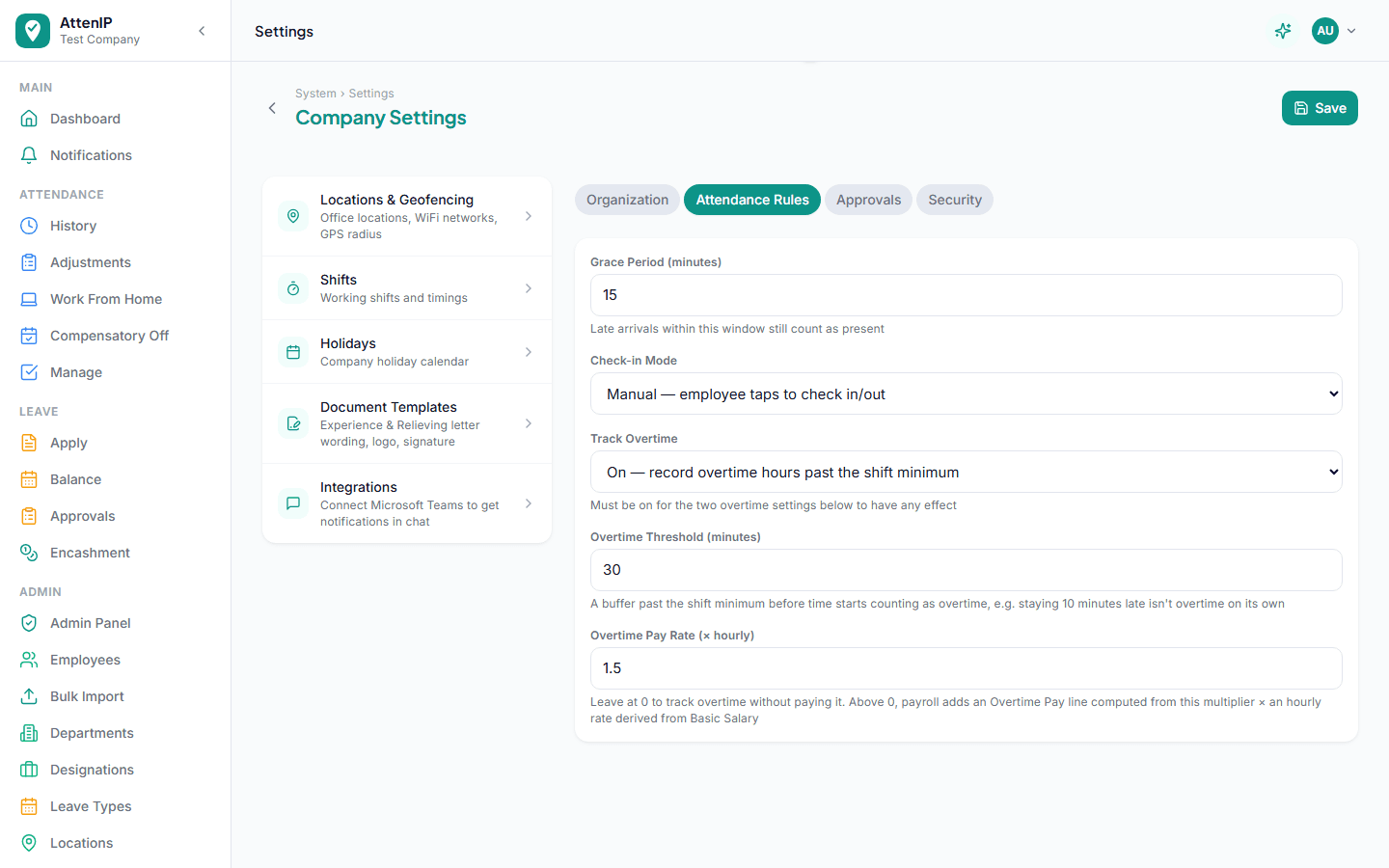This screenshot has height=868, width=1389.
Task: Expand the Document Templates row chevron
Action: (529, 423)
